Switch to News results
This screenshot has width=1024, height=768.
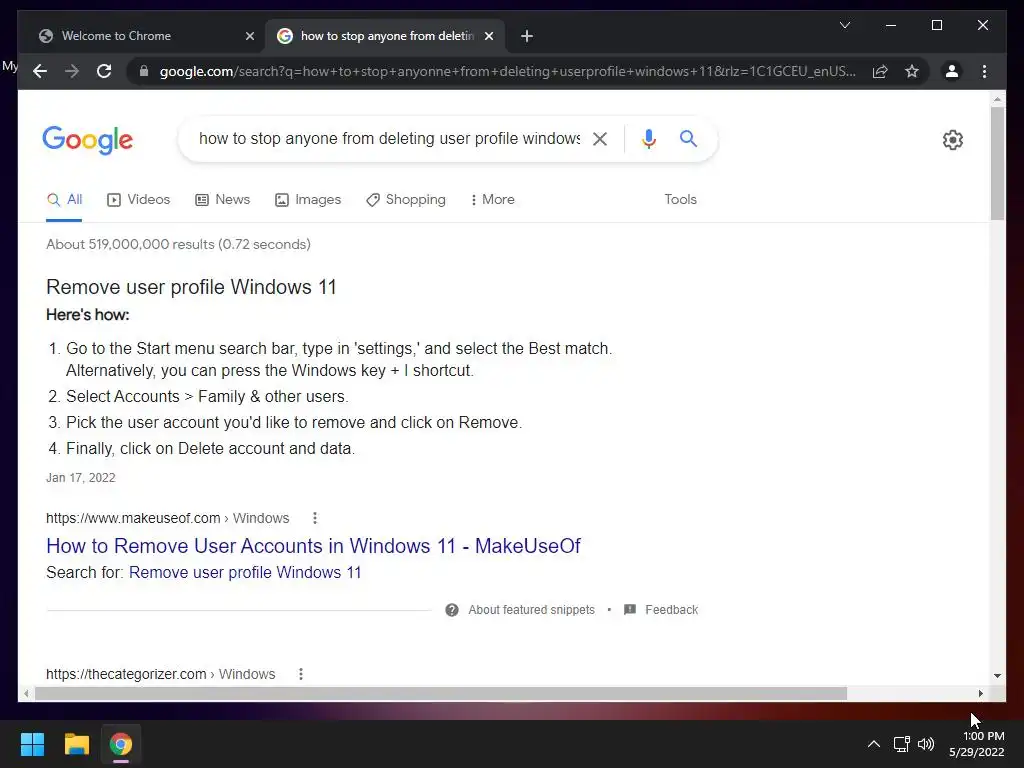pyautogui.click(x=223, y=200)
